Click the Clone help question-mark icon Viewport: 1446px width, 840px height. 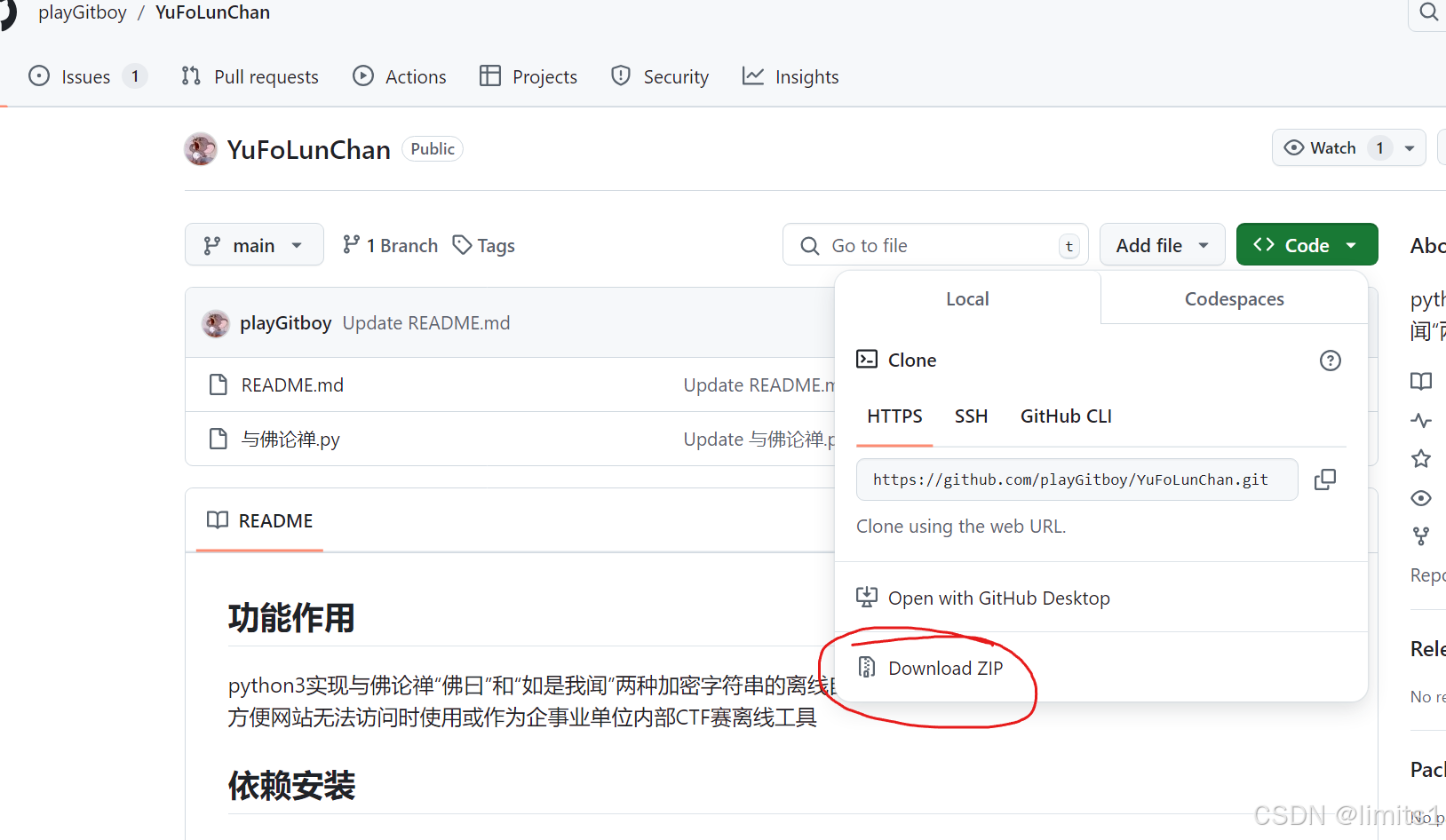coord(1330,361)
